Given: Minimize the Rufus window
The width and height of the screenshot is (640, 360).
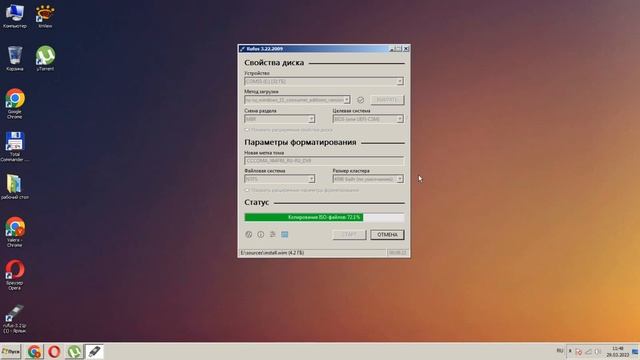Looking at the screenshot, I should coord(392,49).
